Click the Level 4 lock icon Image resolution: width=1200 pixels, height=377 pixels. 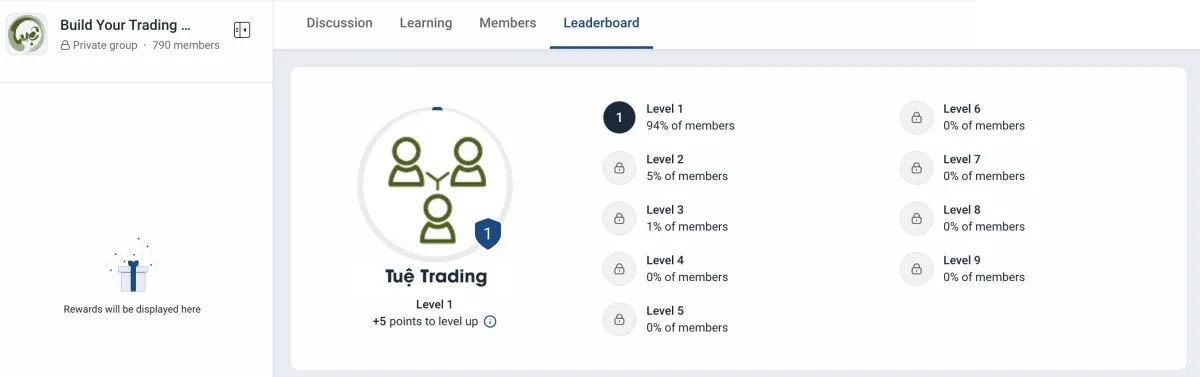619,268
